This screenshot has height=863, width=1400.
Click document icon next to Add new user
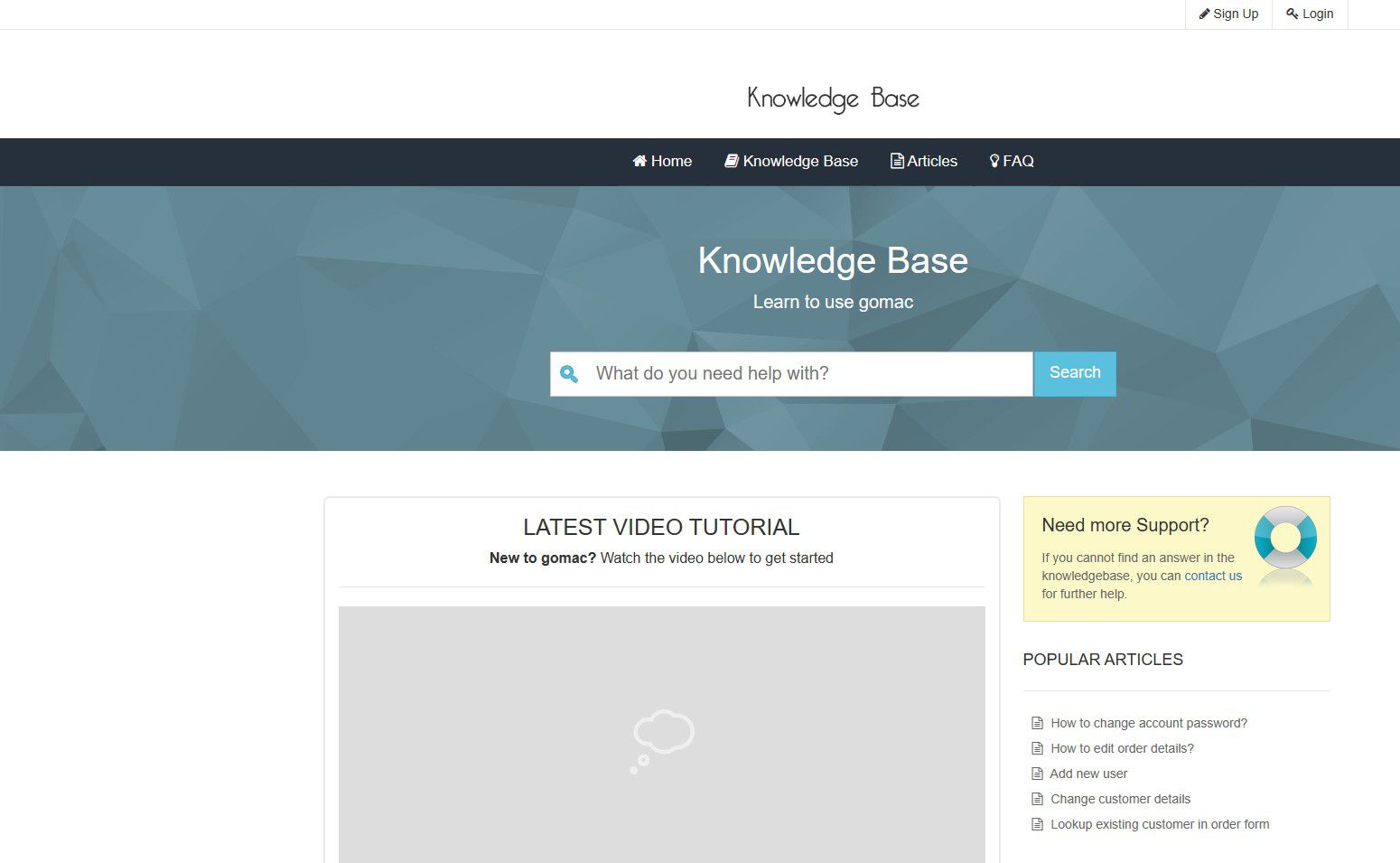point(1037,774)
